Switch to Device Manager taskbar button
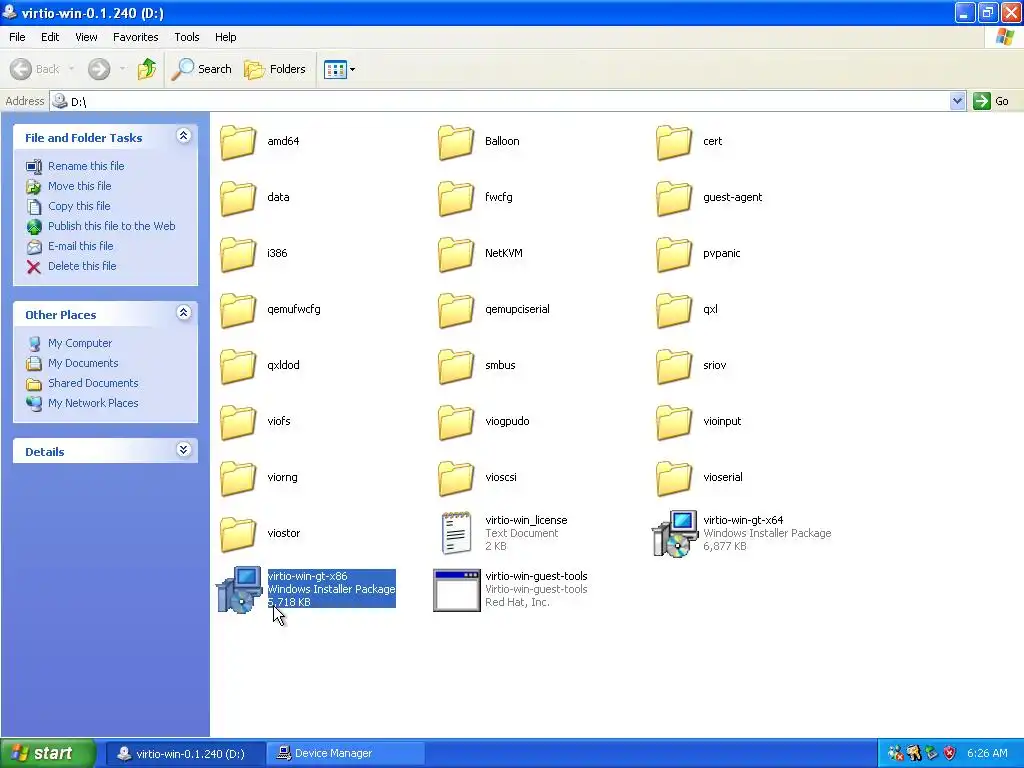The width and height of the screenshot is (1024, 768). (345, 754)
